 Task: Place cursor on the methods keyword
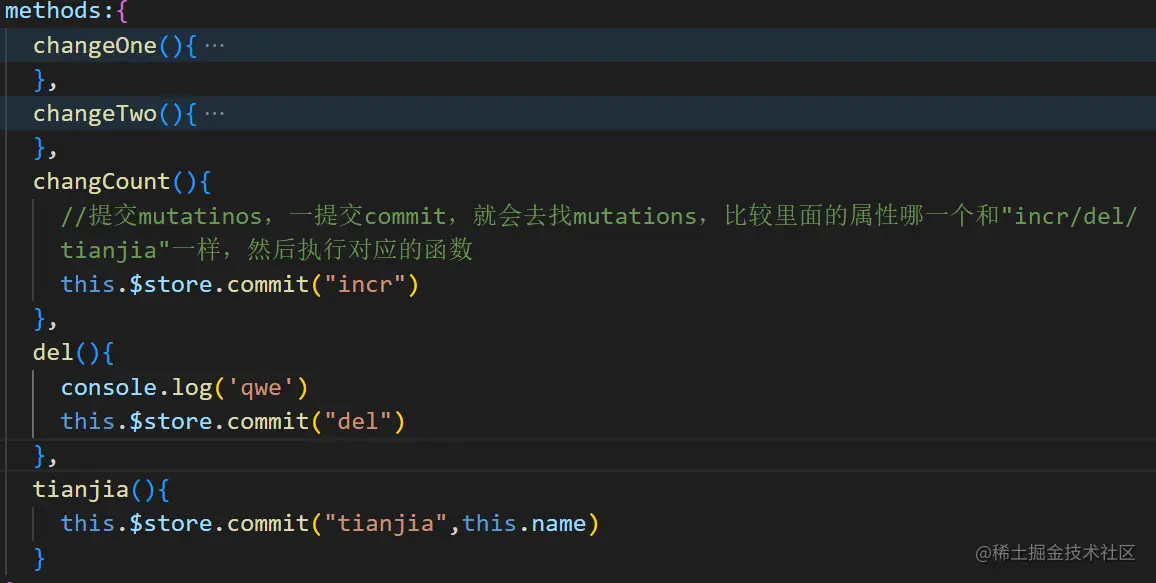click(x=52, y=12)
